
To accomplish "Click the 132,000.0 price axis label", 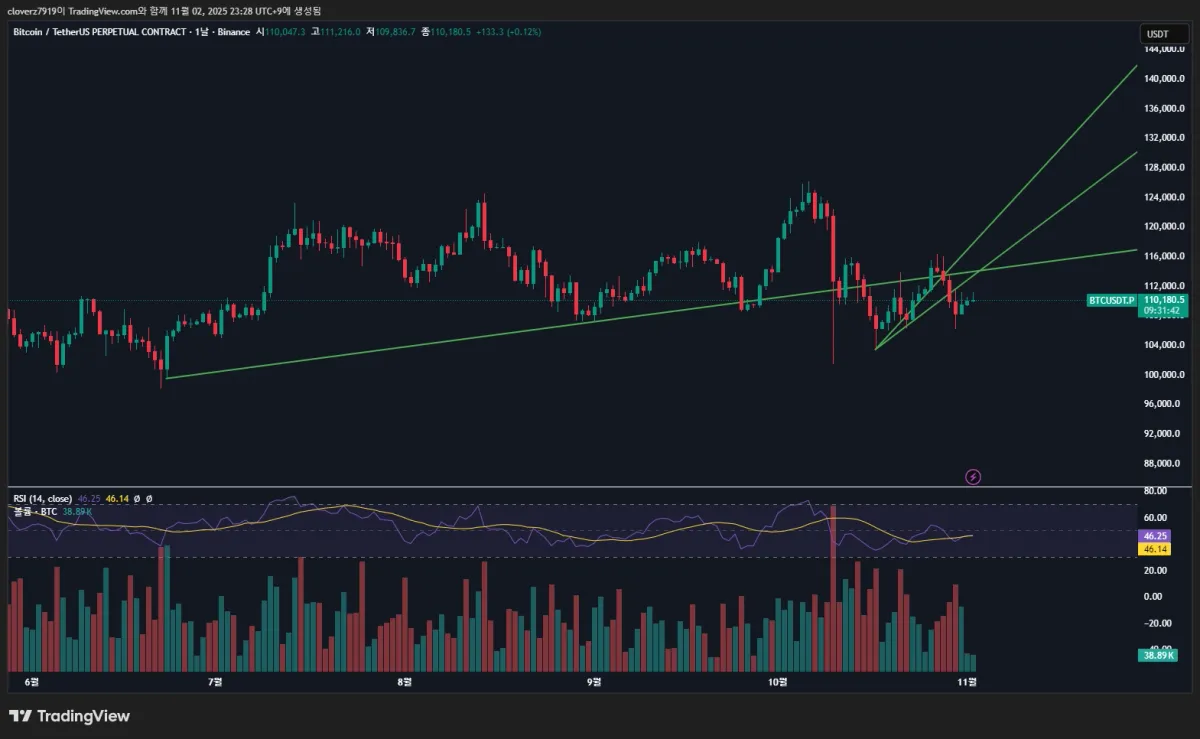I will pyautogui.click(x=1165, y=138).
